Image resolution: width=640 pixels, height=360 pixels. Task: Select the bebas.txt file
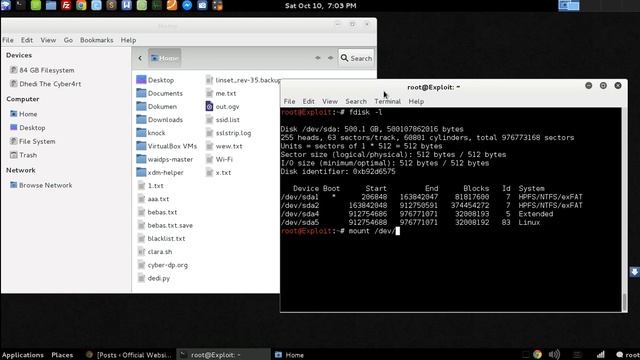click(157, 212)
